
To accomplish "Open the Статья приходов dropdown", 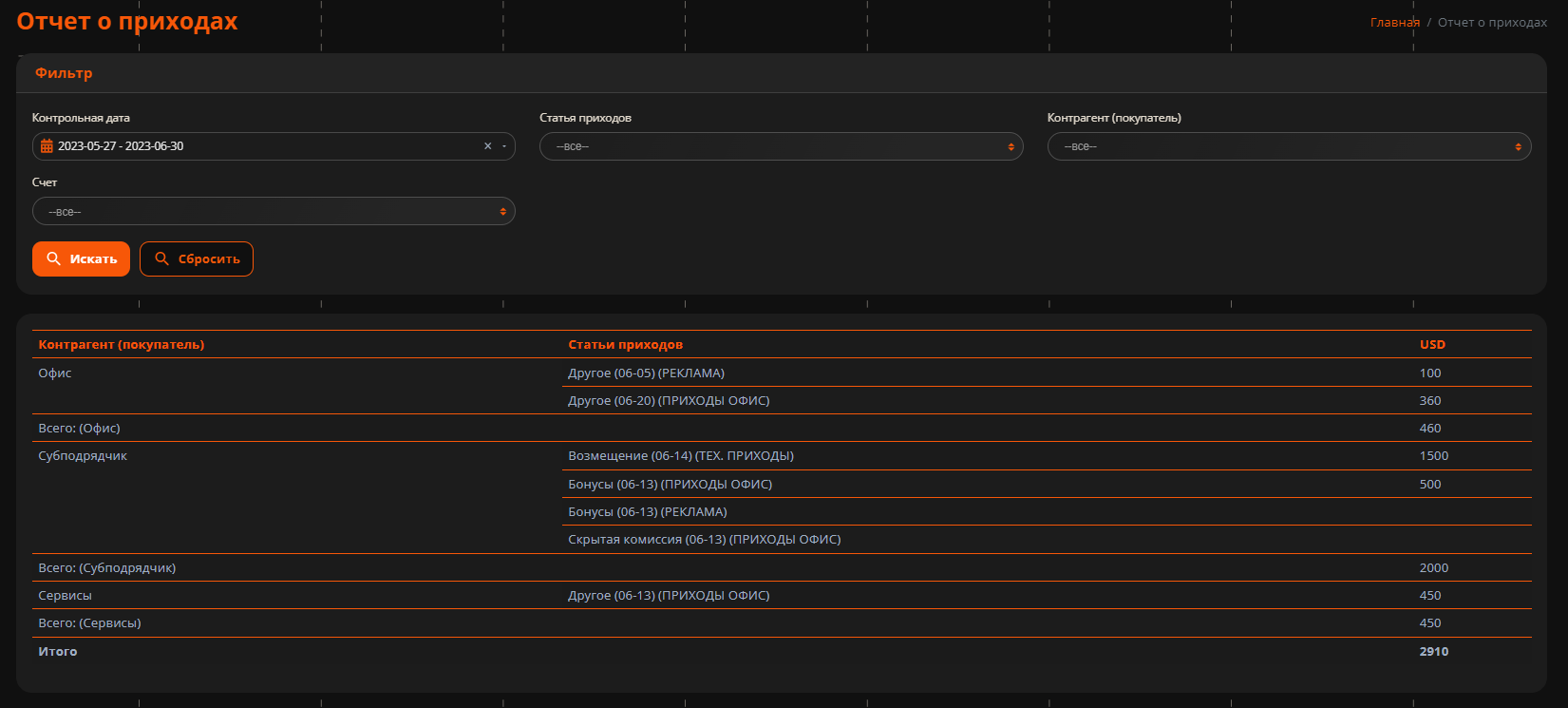I will (x=781, y=146).
